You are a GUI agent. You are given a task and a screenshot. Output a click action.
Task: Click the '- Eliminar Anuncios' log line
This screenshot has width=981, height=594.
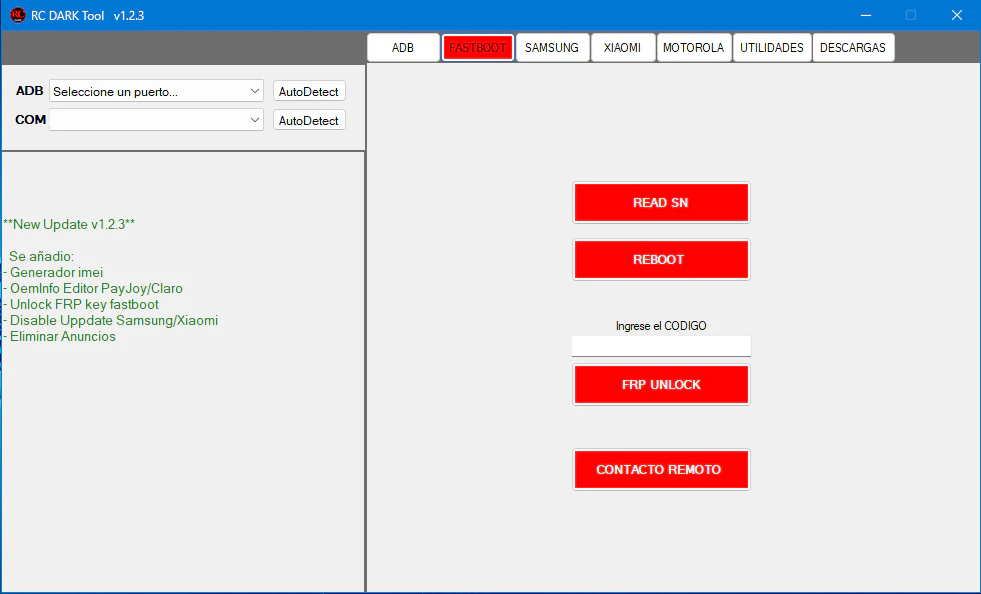[x=59, y=337]
